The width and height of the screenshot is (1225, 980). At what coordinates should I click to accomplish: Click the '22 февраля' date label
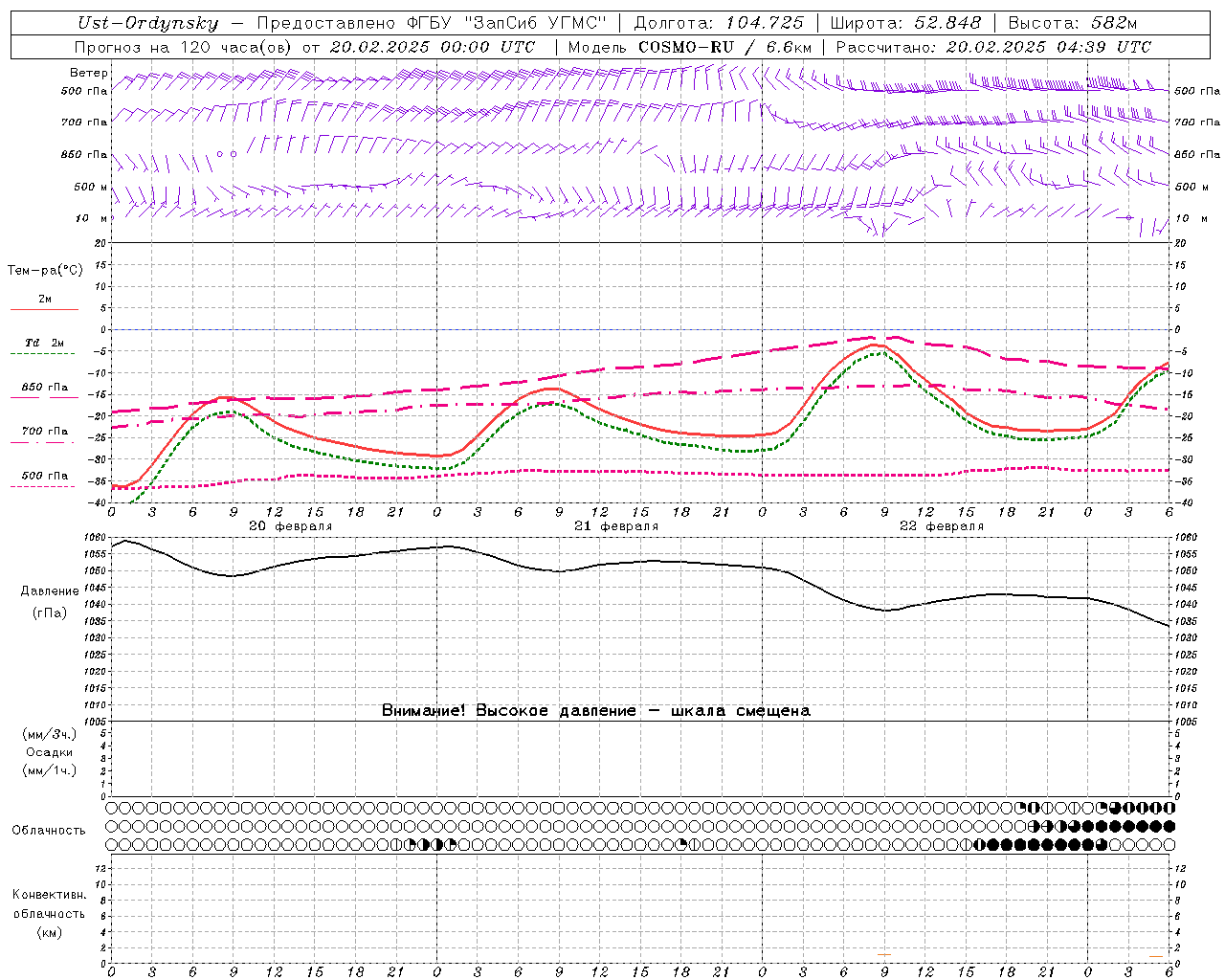coord(942,526)
